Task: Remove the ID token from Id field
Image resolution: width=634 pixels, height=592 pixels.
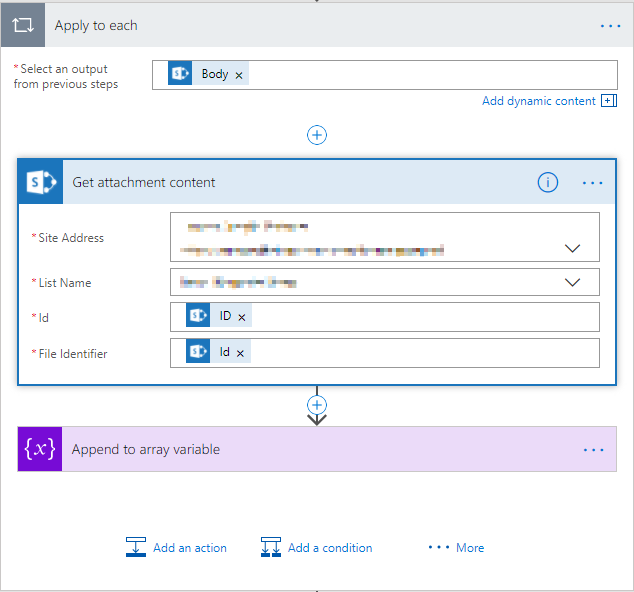Action: 242,317
